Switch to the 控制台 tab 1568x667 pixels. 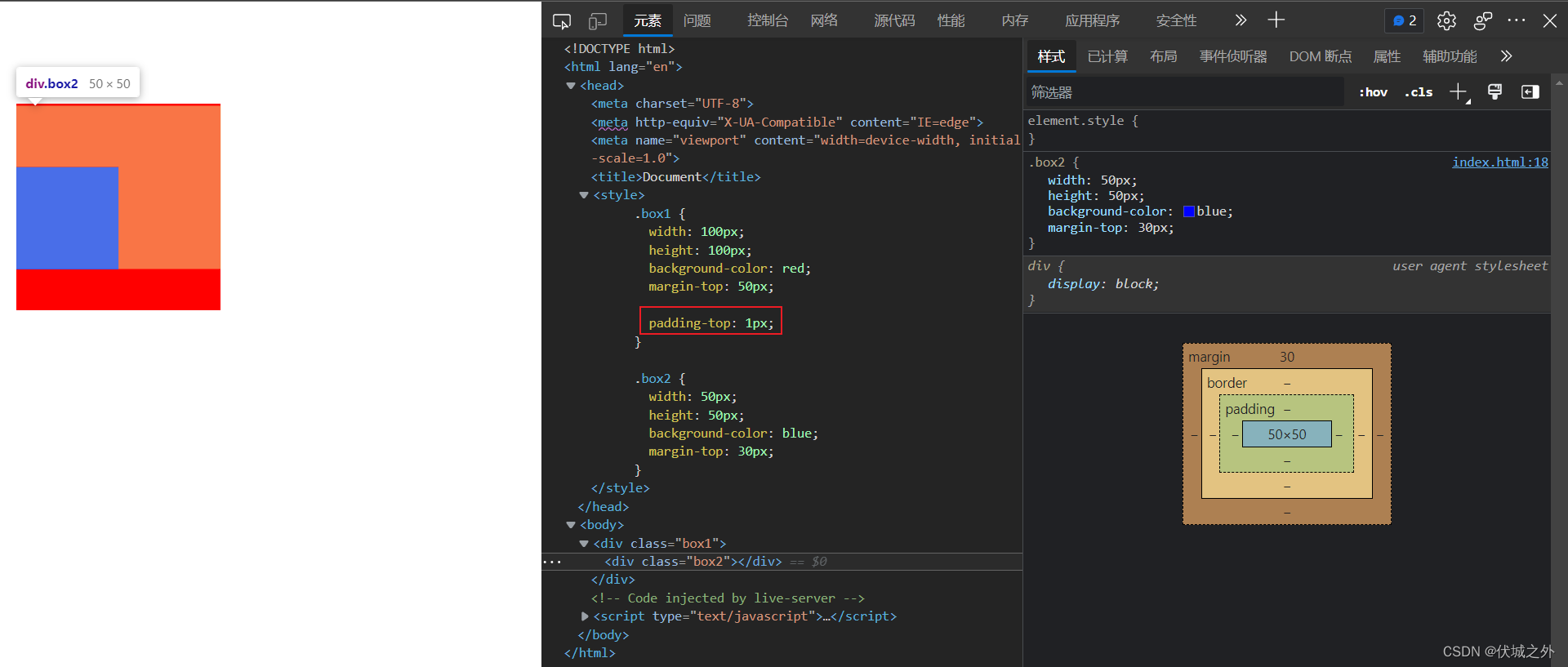[x=767, y=21]
